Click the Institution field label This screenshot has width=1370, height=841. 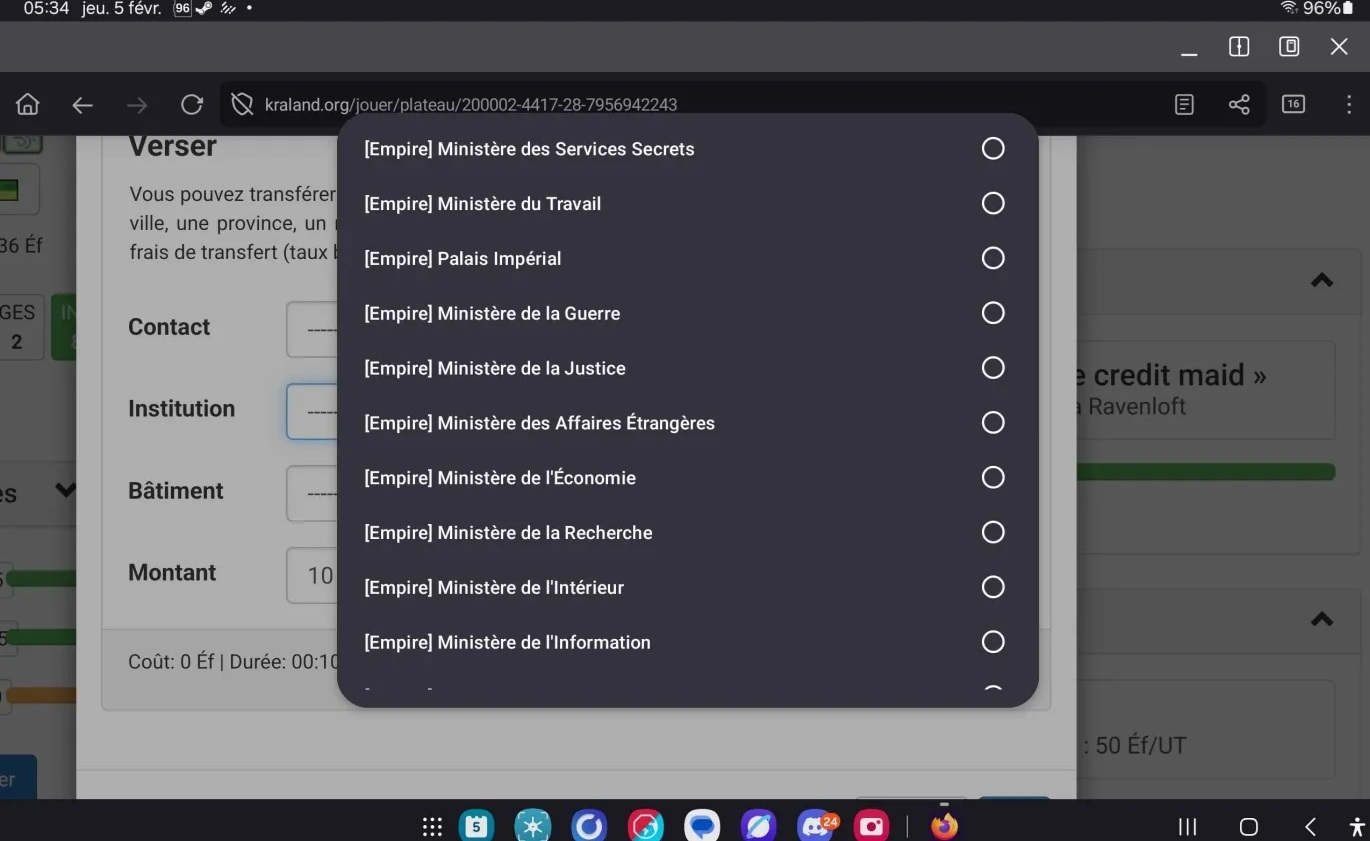point(181,409)
